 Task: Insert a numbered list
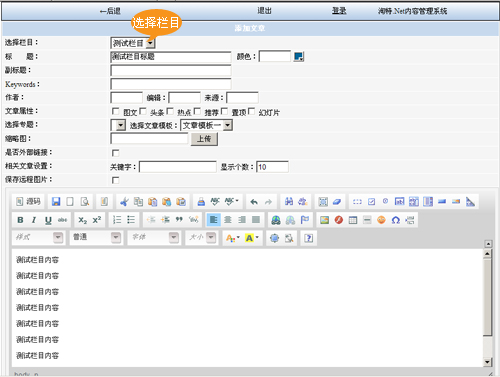(x=117, y=220)
